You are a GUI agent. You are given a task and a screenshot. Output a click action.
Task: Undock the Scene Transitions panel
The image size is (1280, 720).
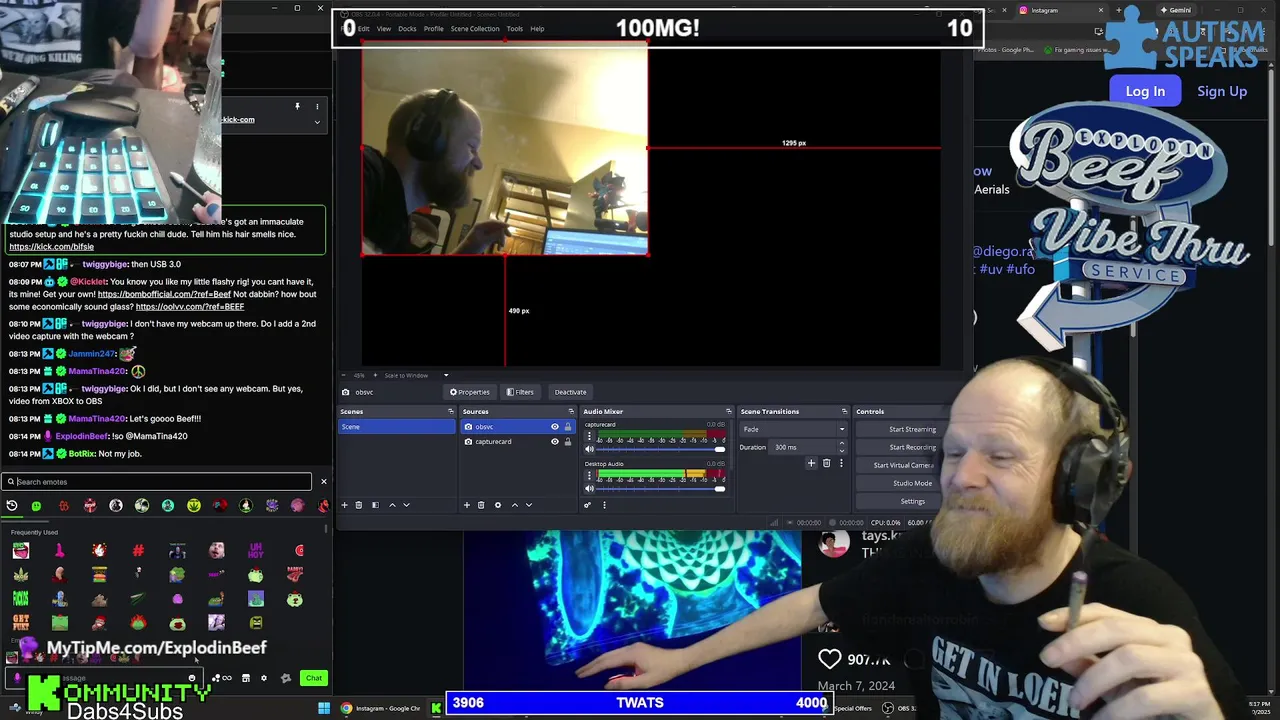[x=844, y=411]
